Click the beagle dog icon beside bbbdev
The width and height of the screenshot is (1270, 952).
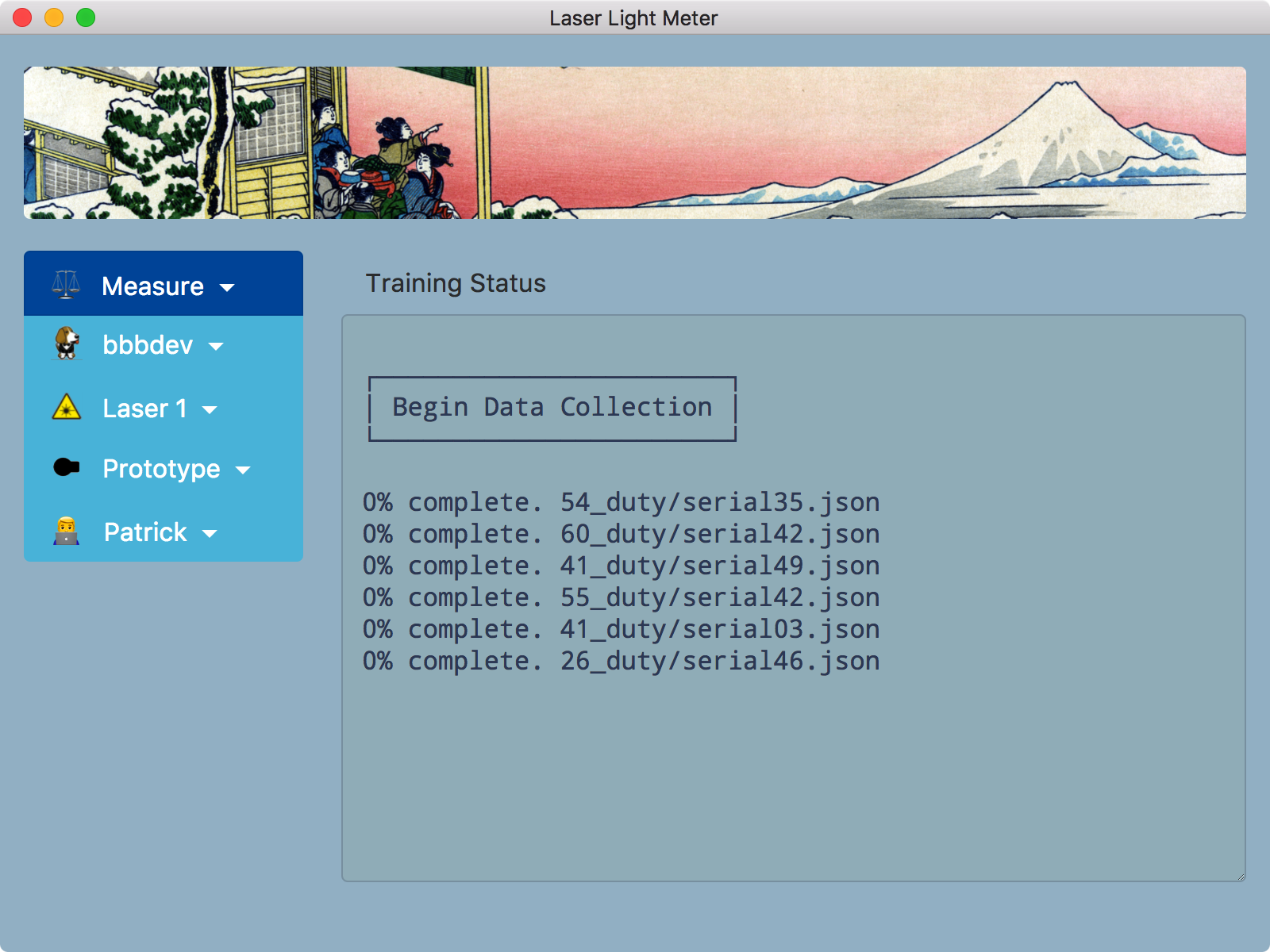(x=67, y=344)
